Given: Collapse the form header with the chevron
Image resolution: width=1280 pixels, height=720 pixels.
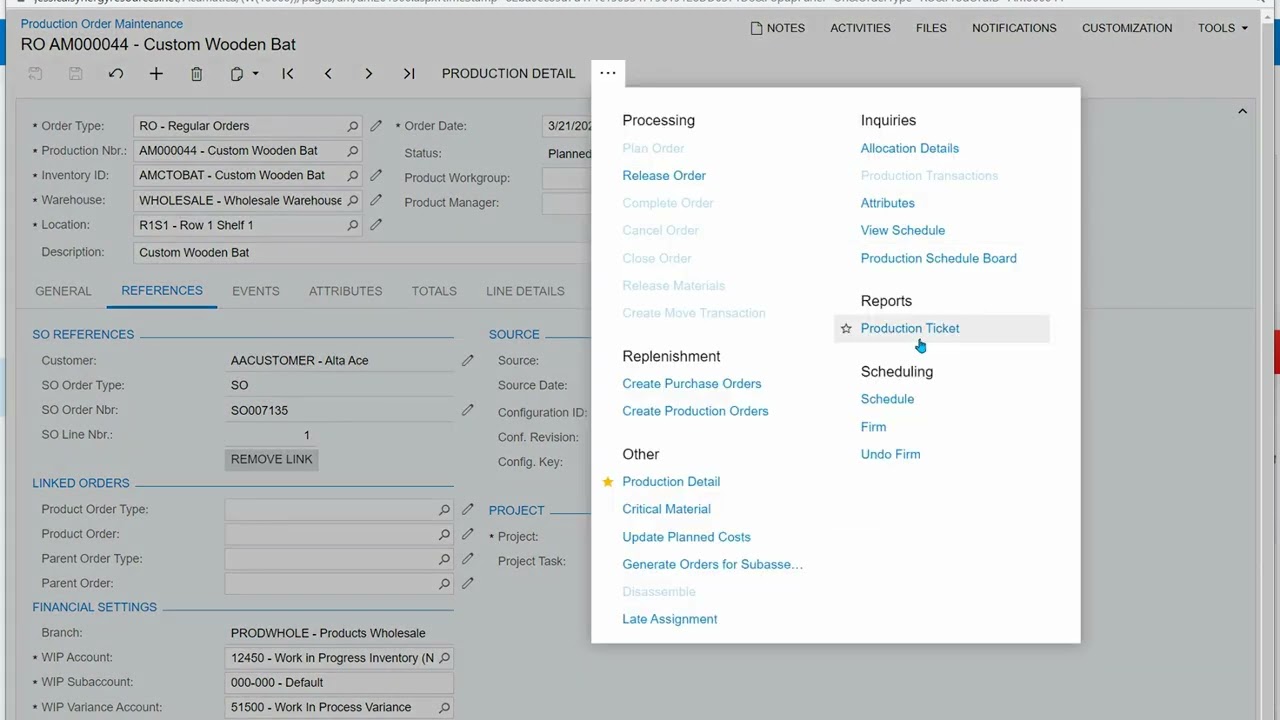Looking at the screenshot, I should click(x=1242, y=111).
